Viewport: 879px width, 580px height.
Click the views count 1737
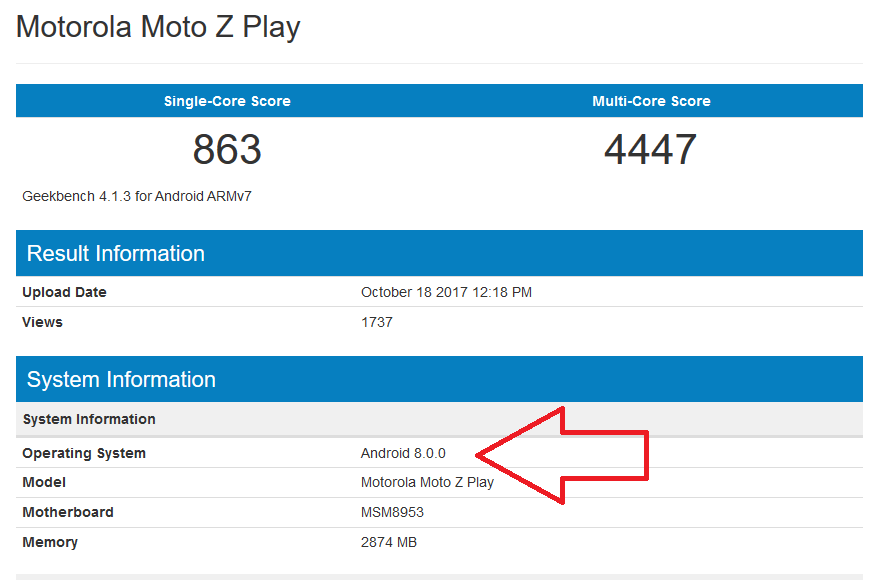click(x=377, y=322)
